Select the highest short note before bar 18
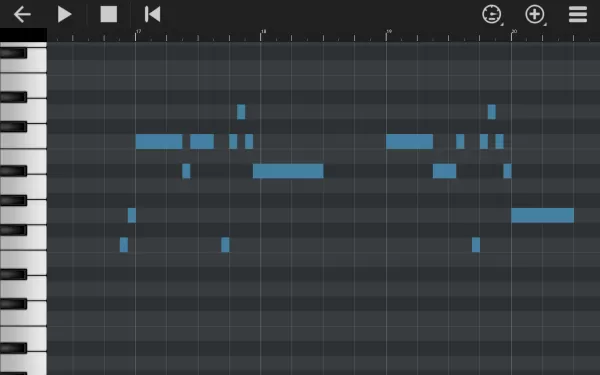The width and height of the screenshot is (600, 375). click(241, 112)
